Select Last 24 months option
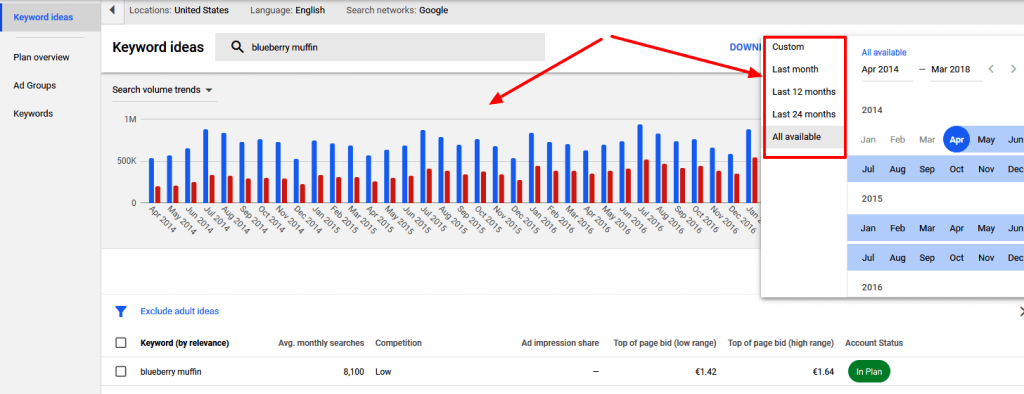Viewport: 1024px width, 394px height. point(804,114)
